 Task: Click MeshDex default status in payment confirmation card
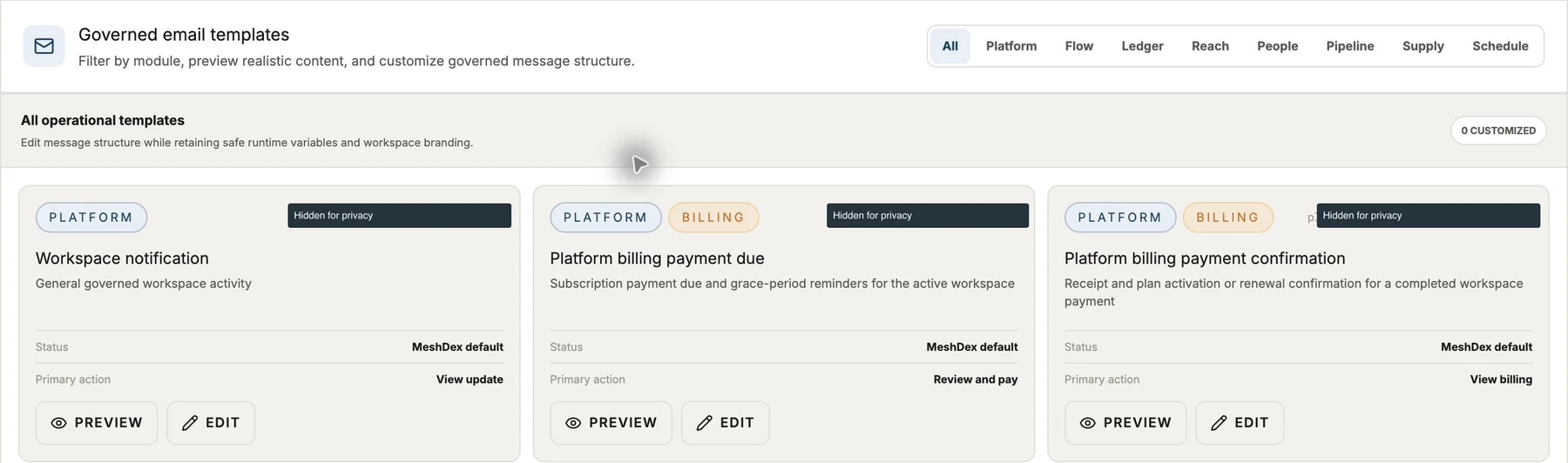pyautogui.click(x=1486, y=347)
